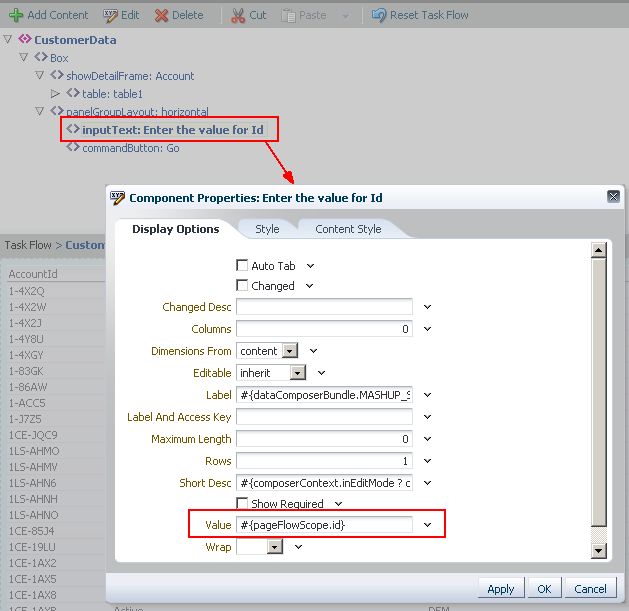Click the Reset Task Flow icon

(x=379, y=15)
